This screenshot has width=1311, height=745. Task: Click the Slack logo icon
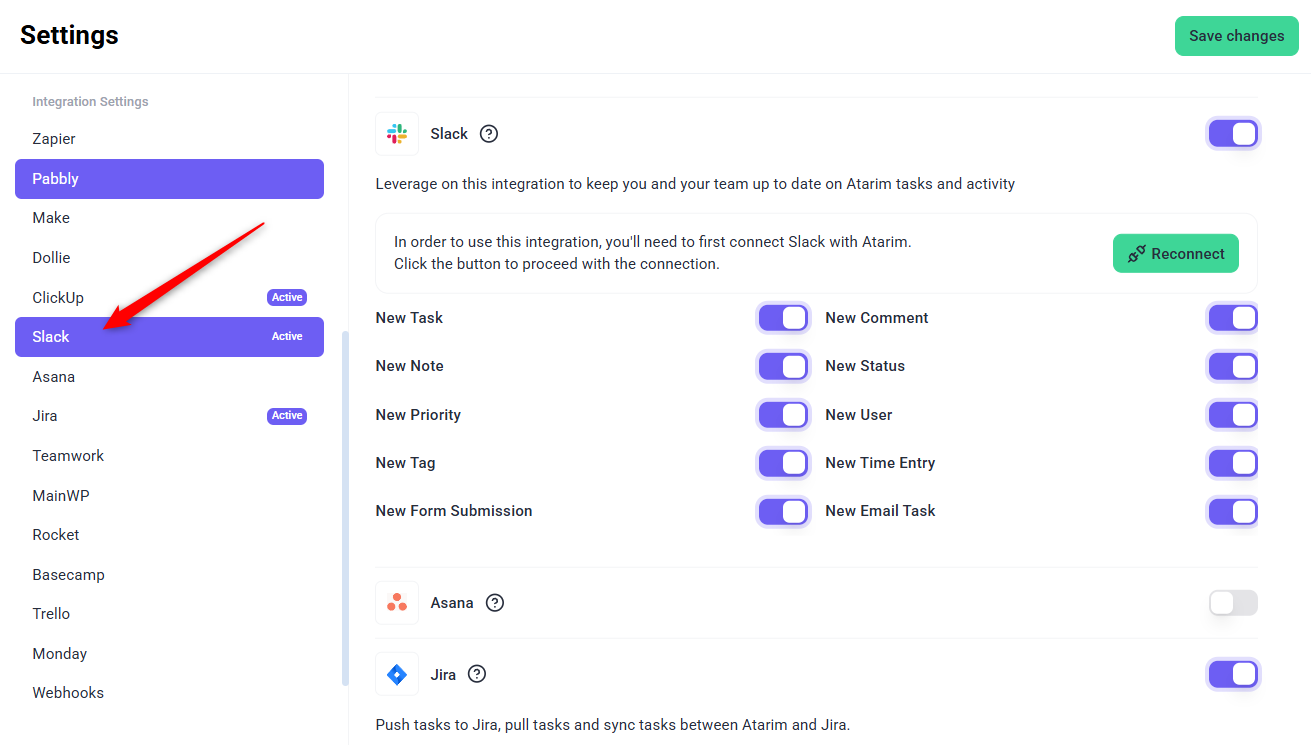(397, 134)
